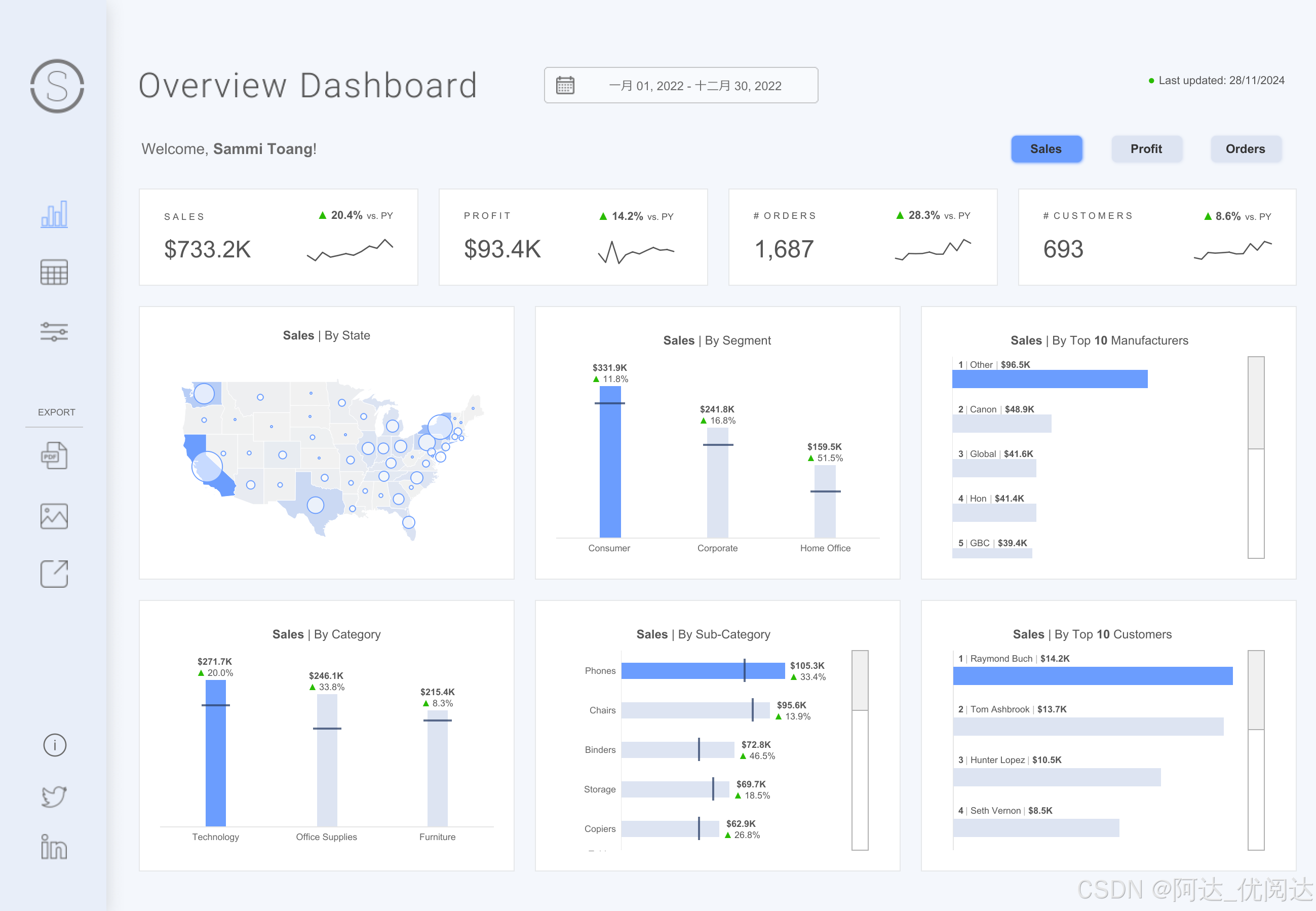Open the filter sliders icon
Screen dimensions: 1316x911
(54, 332)
